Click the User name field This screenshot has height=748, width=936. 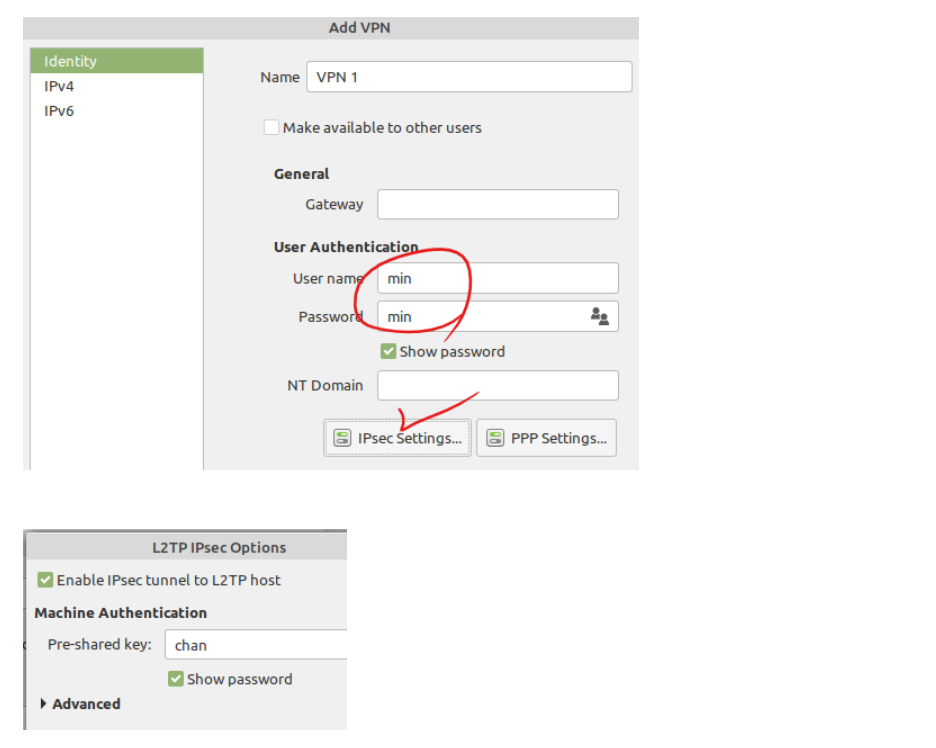tap(498, 278)
